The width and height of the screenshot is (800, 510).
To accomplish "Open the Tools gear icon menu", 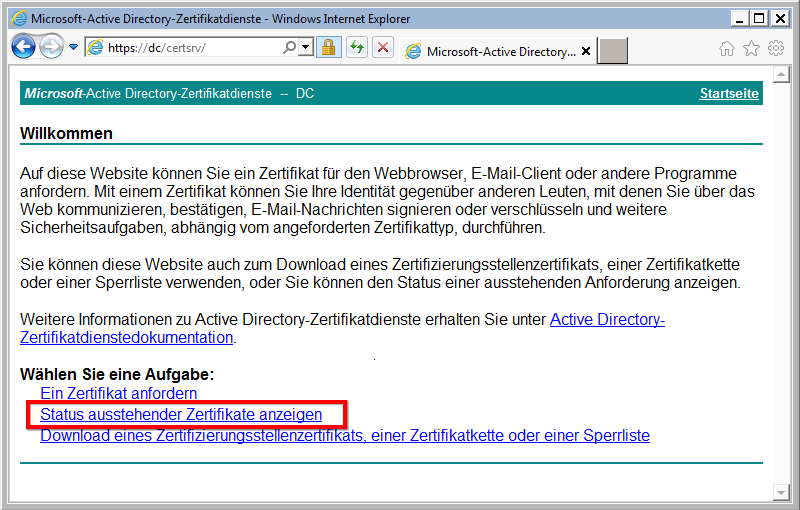I will click(775, 48).
